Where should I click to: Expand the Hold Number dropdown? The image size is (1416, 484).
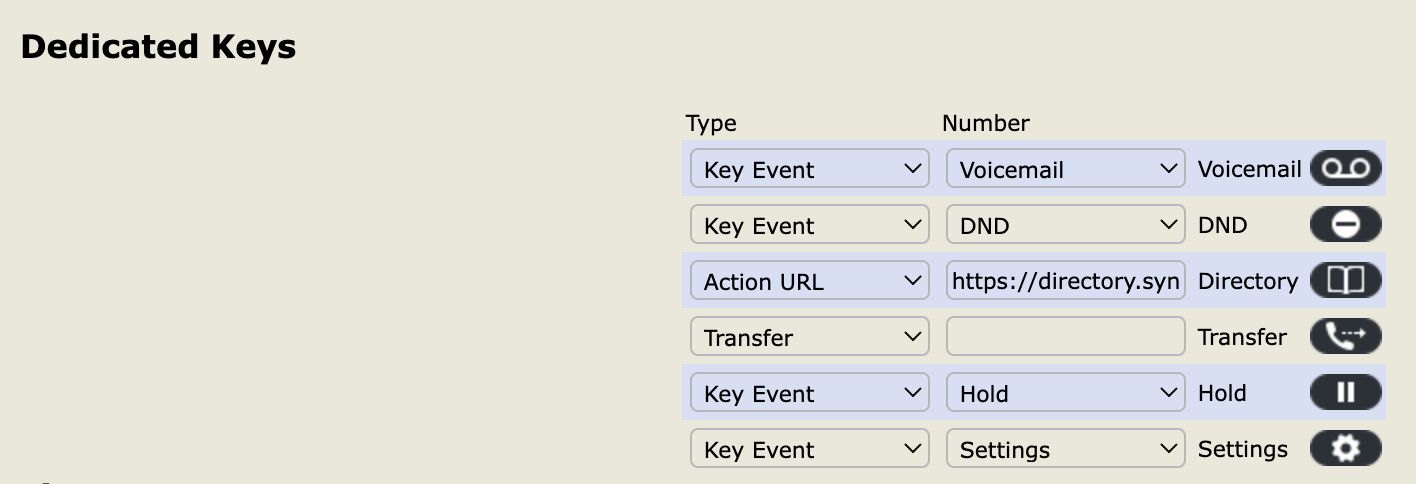pyautogui.click(x=1065, y=394)
